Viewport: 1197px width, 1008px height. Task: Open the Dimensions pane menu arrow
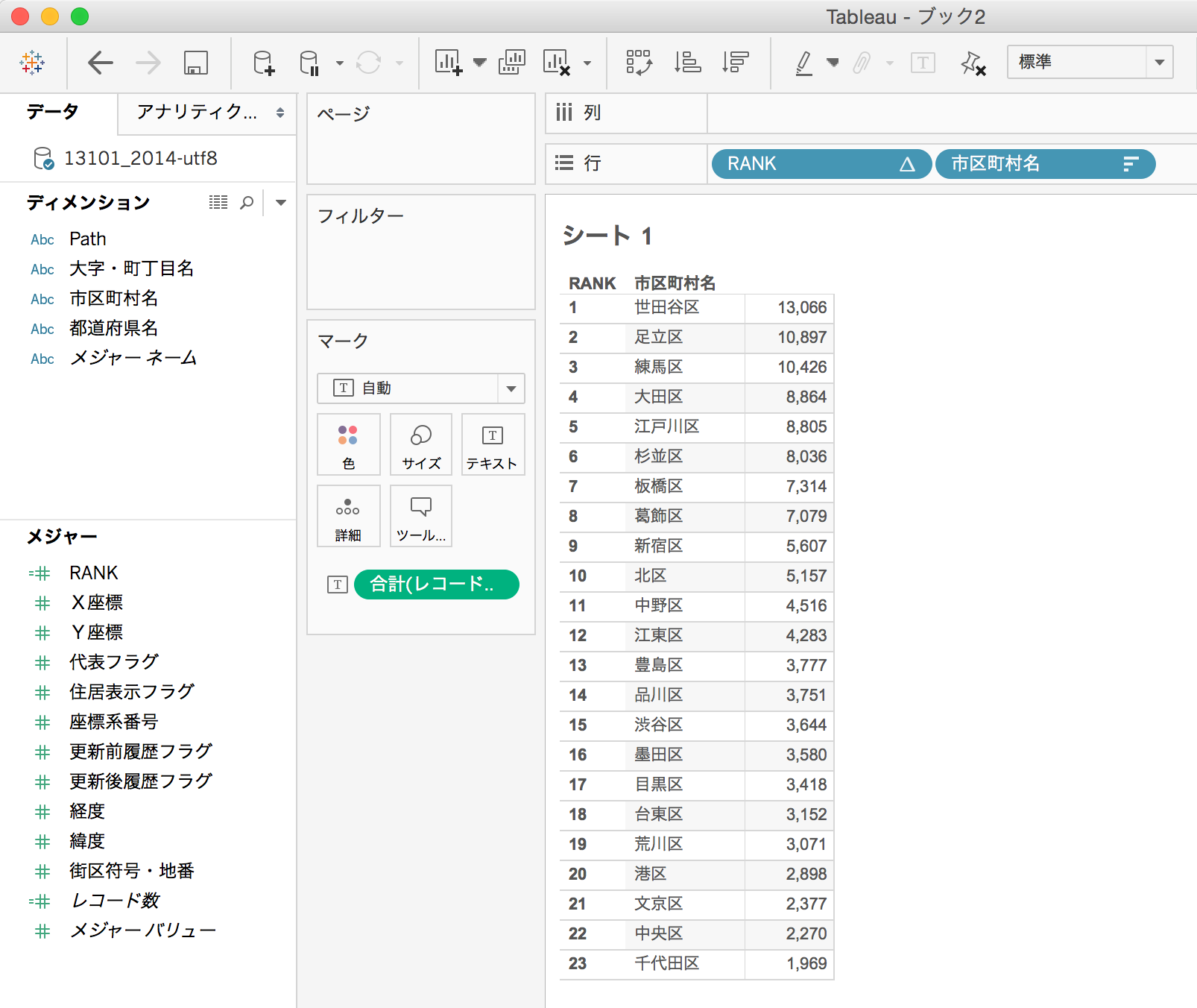(281, 202)
